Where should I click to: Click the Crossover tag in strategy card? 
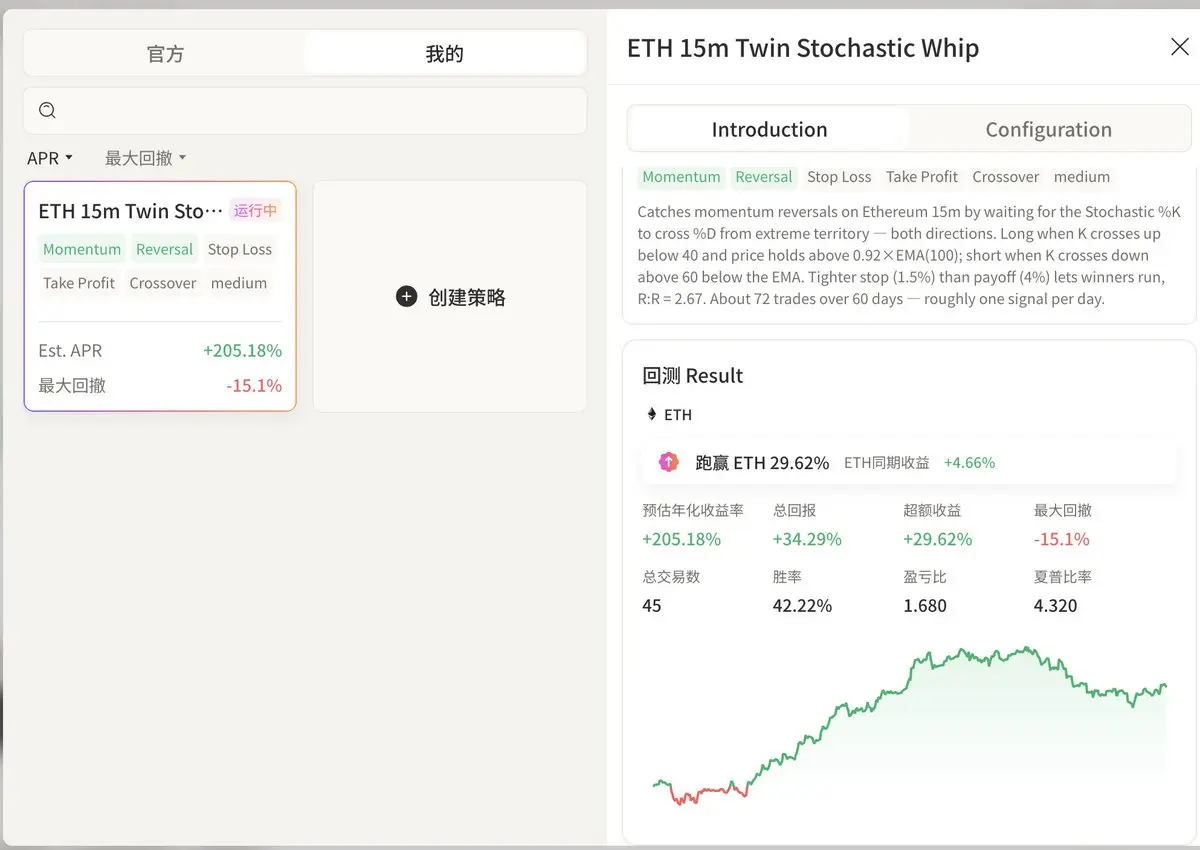[163, 283]
